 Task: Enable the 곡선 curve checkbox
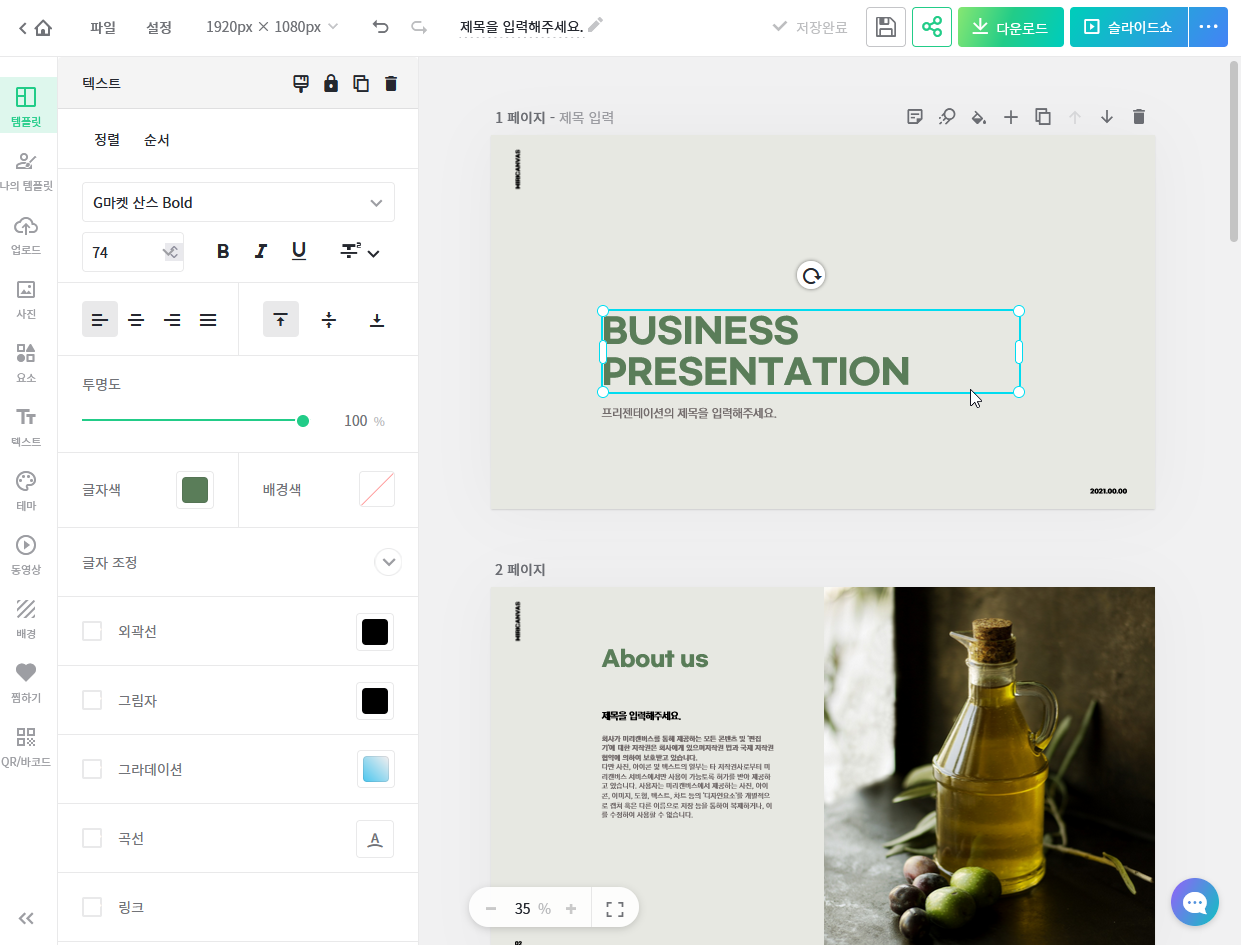[x=92, y=838]
